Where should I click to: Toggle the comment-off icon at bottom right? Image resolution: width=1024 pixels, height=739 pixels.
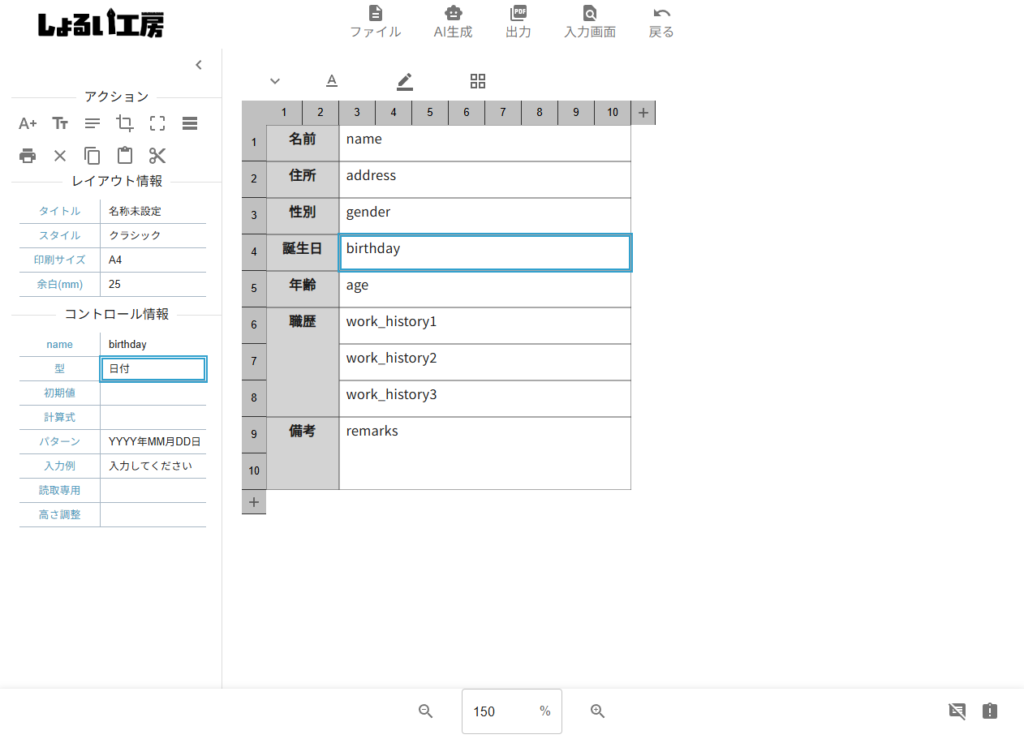coord(957,711)
